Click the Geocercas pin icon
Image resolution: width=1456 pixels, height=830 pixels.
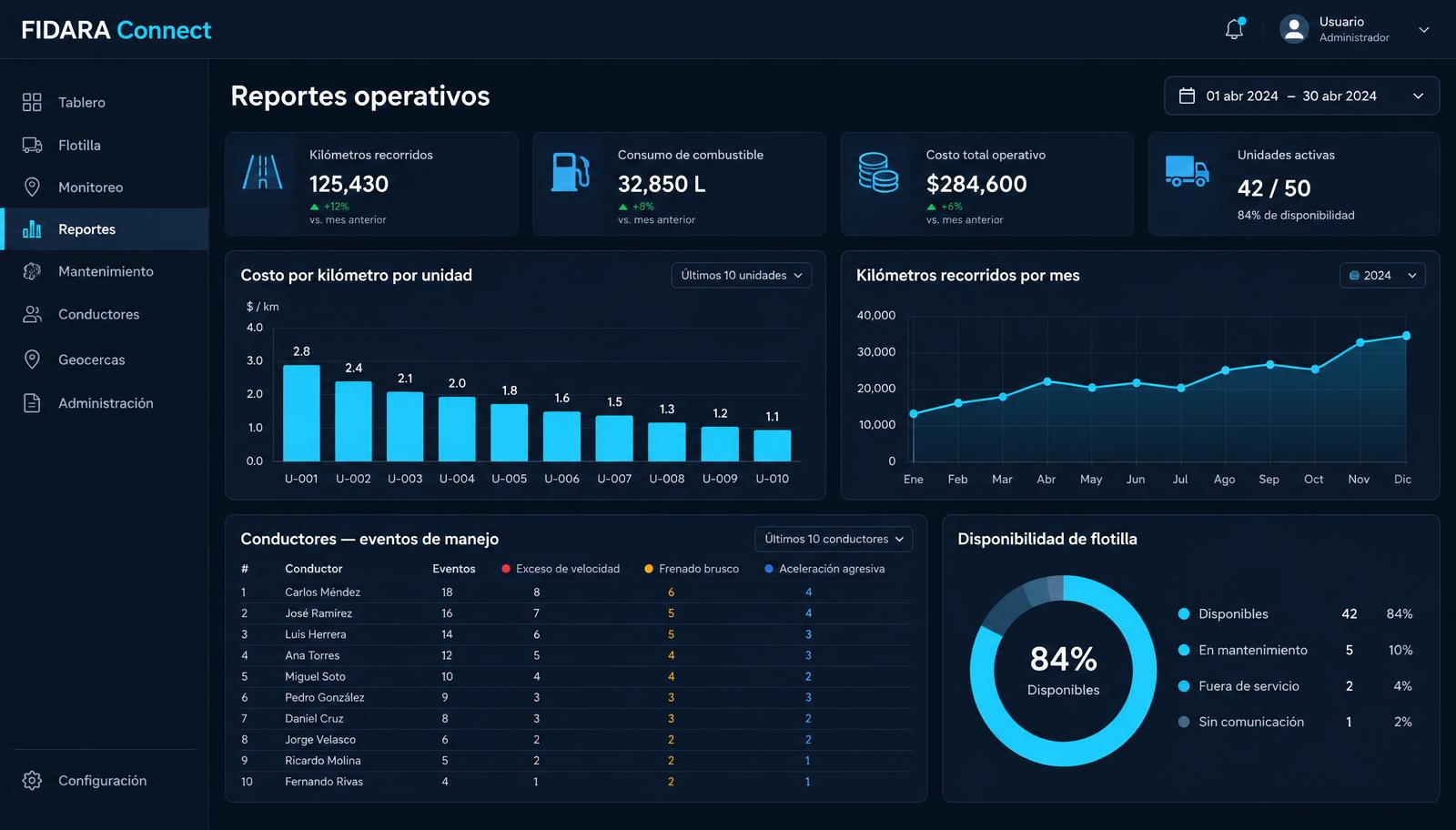(x=32, y=359)
